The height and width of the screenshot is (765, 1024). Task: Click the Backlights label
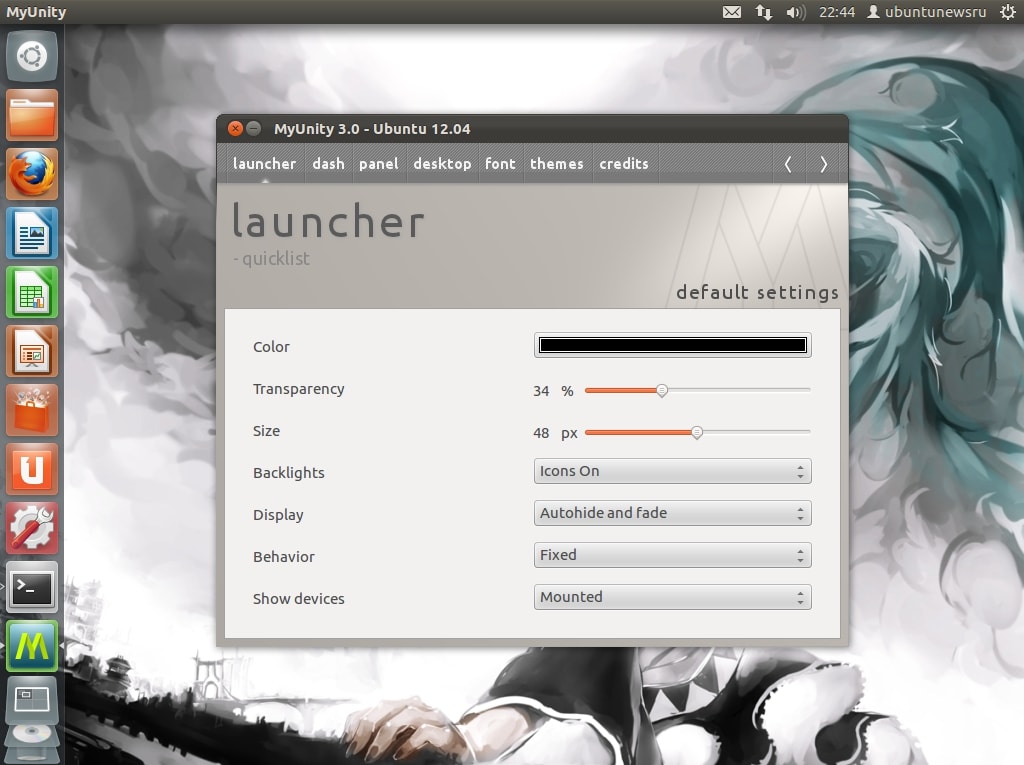(289, 473)
